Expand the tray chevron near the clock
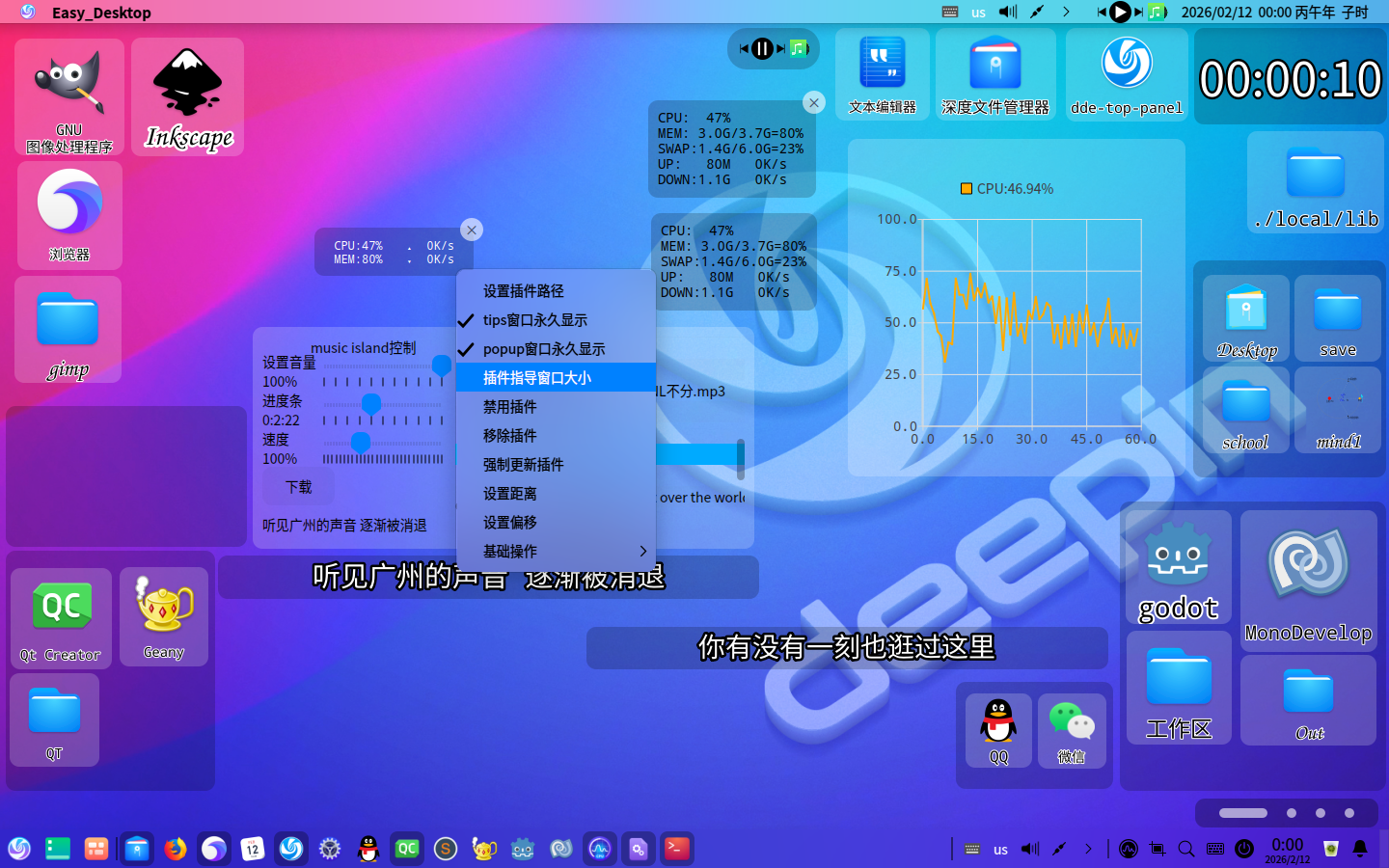The image size is (1389, 868). tap(1088, 849)
